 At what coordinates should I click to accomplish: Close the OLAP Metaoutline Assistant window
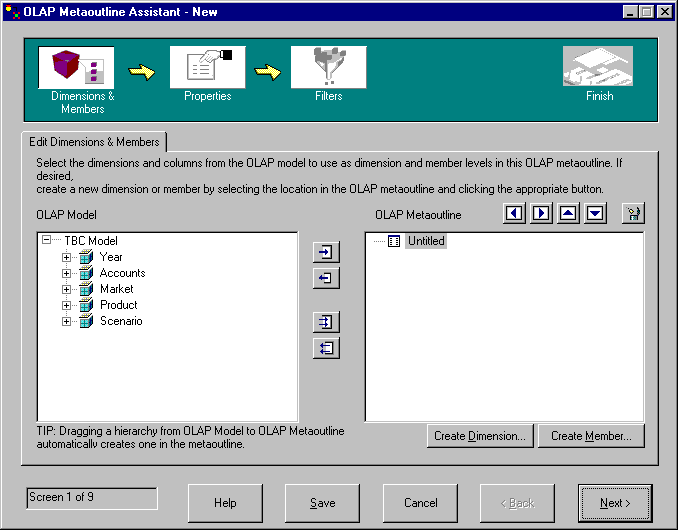665,12
